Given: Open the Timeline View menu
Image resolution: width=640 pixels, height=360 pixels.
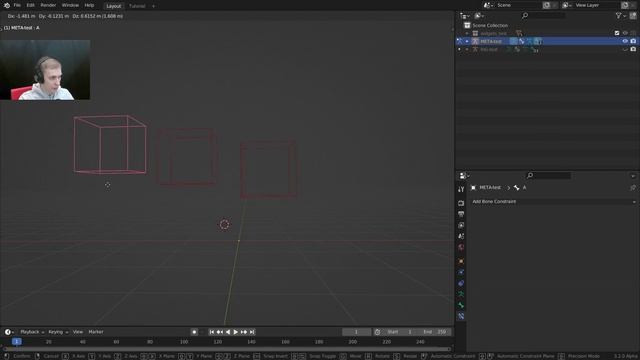Looking at the screenshot, I should click(78, 332).
